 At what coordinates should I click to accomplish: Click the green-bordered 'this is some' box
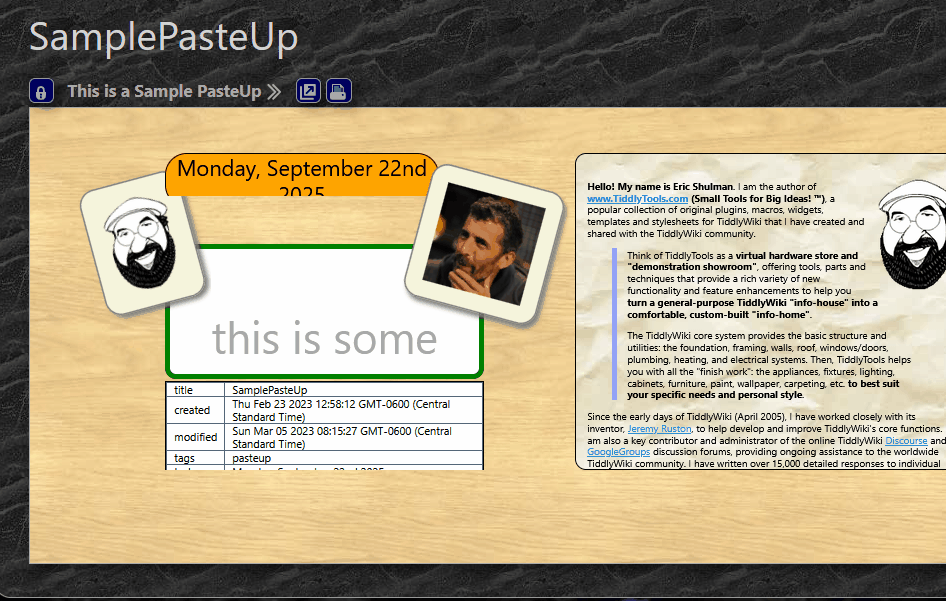(324, 340)
